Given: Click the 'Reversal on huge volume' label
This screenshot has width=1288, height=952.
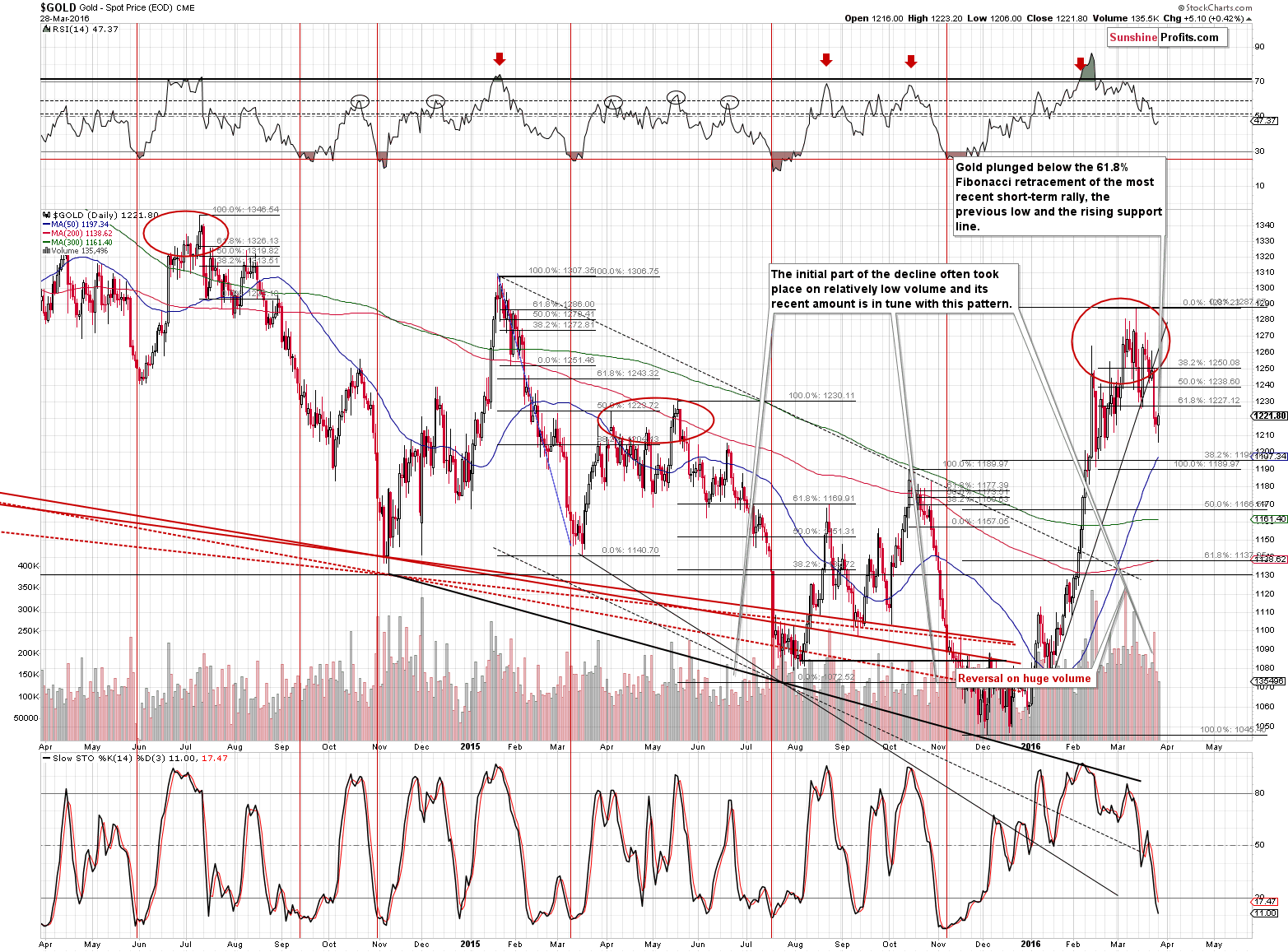Looking at the screenshot, I should coord(1025,679).
